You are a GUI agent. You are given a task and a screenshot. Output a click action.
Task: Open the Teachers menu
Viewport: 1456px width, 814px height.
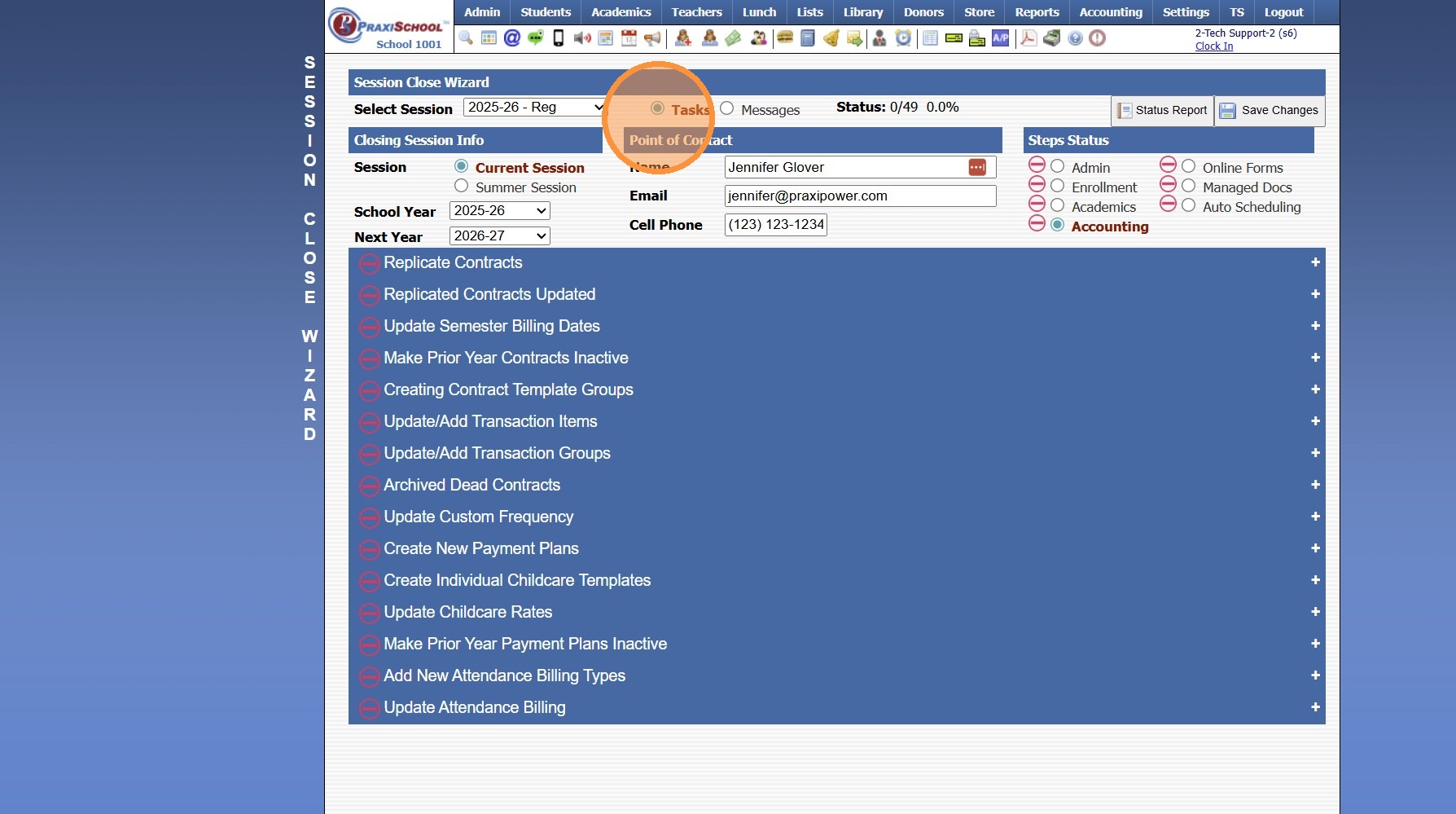tap(697, 12)
